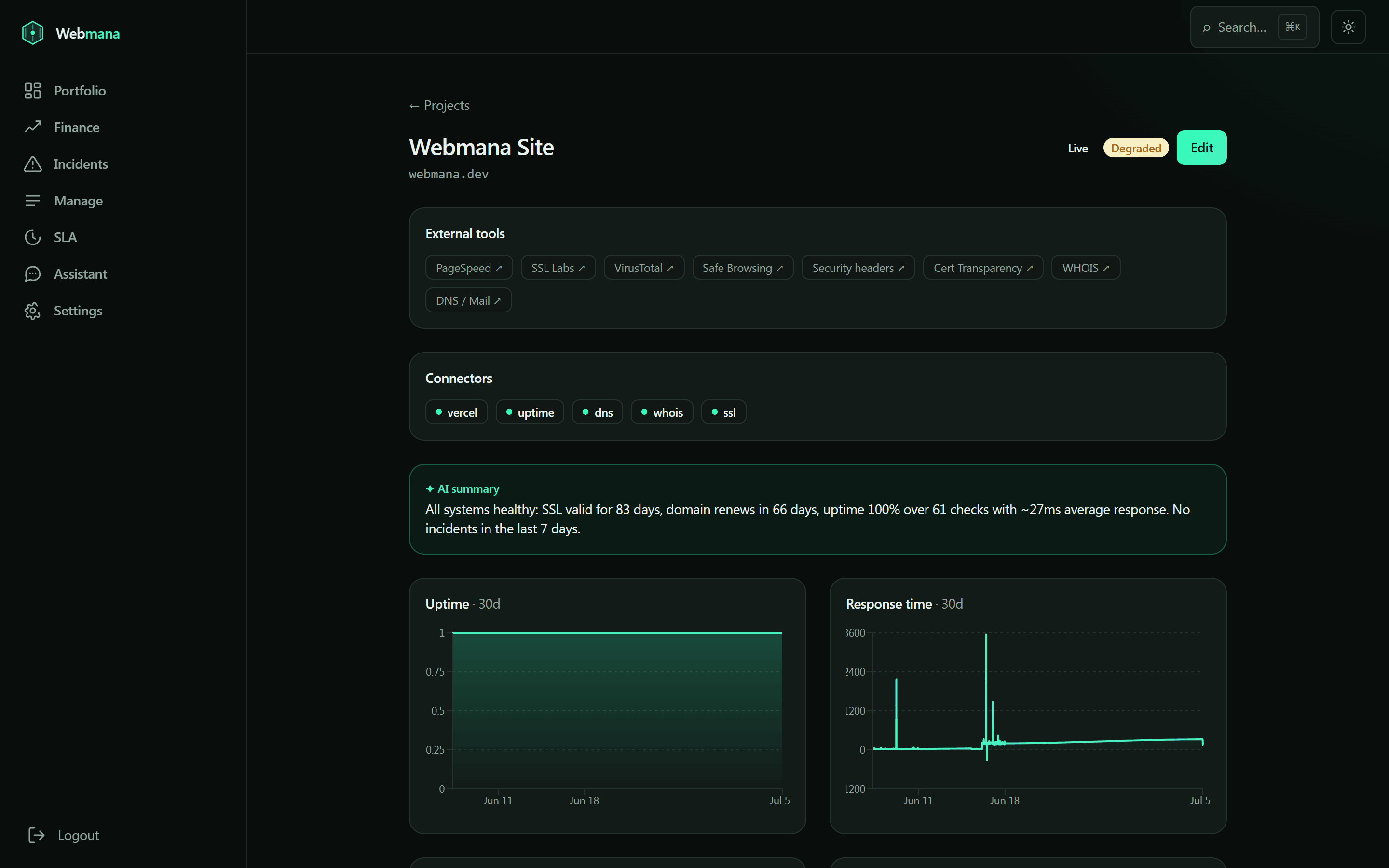
Task: Click the Jun 18 label on Uptime chart
Action: click(584, 800)
